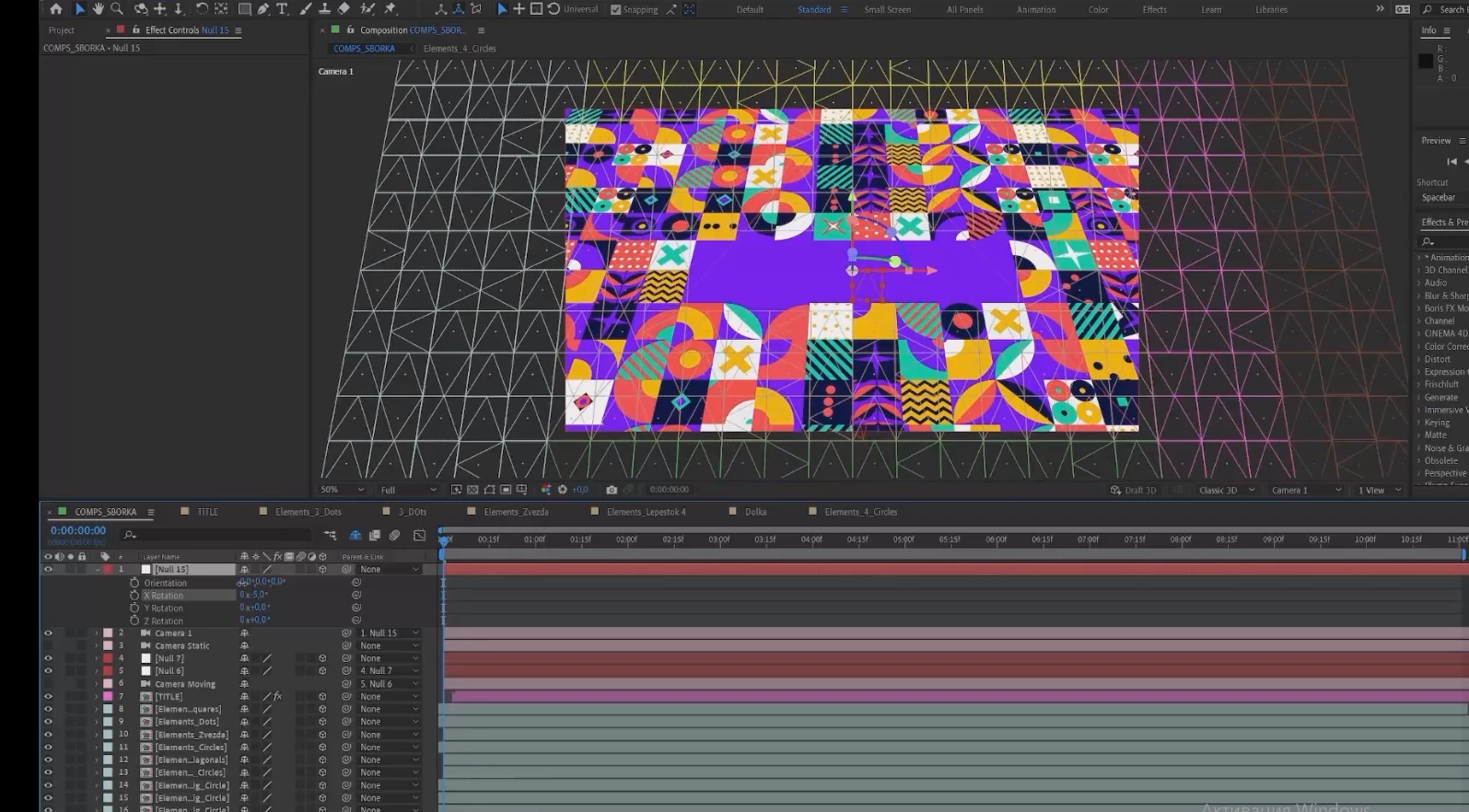Click the X Rotation value 0x-5.0
Viewport: 1469px width, 812px height.
coord(254,595)
